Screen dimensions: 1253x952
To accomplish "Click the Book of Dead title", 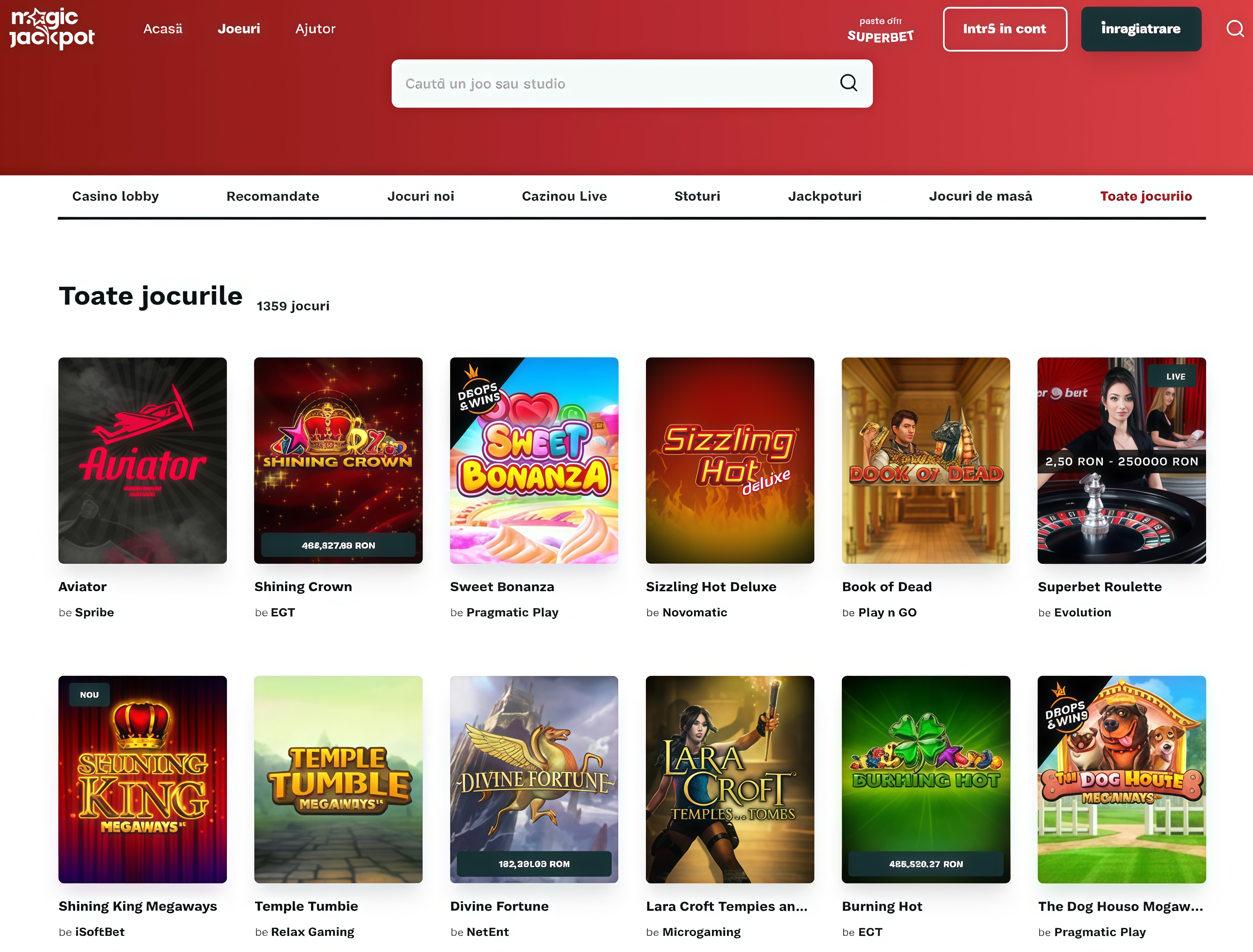I will [887, 586].
